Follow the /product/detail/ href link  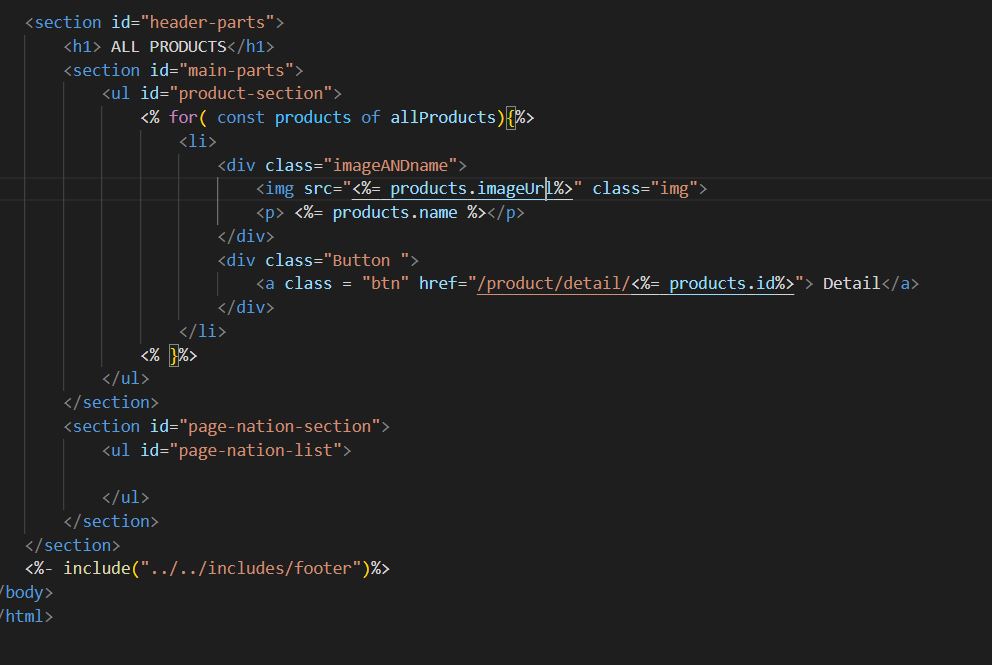pos(554,283)
